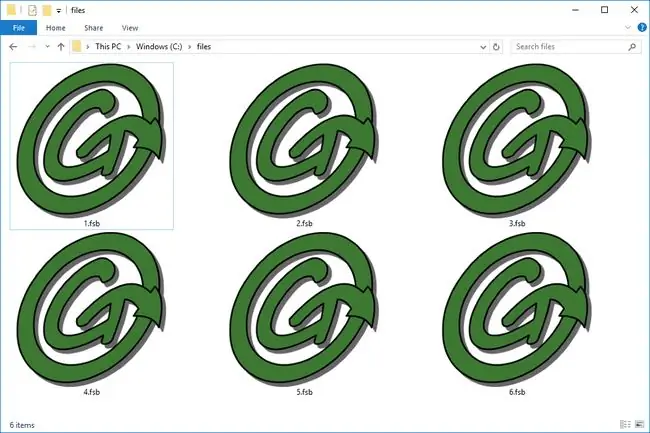Click Windows (C:) in the address path
This screenshot has width=650, height=433.
click(159, 47)
